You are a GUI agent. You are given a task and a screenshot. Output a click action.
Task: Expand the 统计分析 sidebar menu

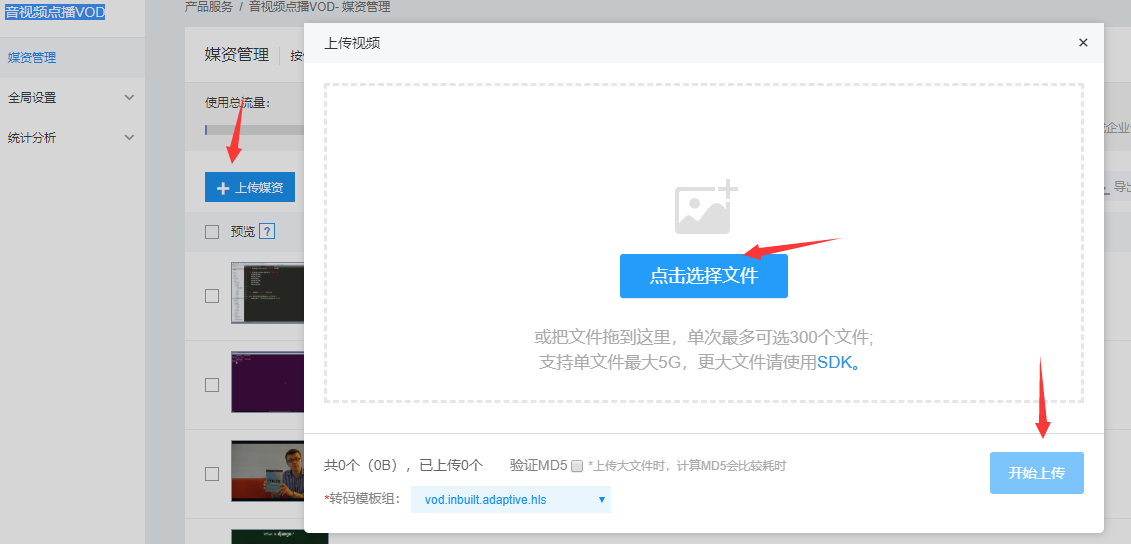[72, 137]
